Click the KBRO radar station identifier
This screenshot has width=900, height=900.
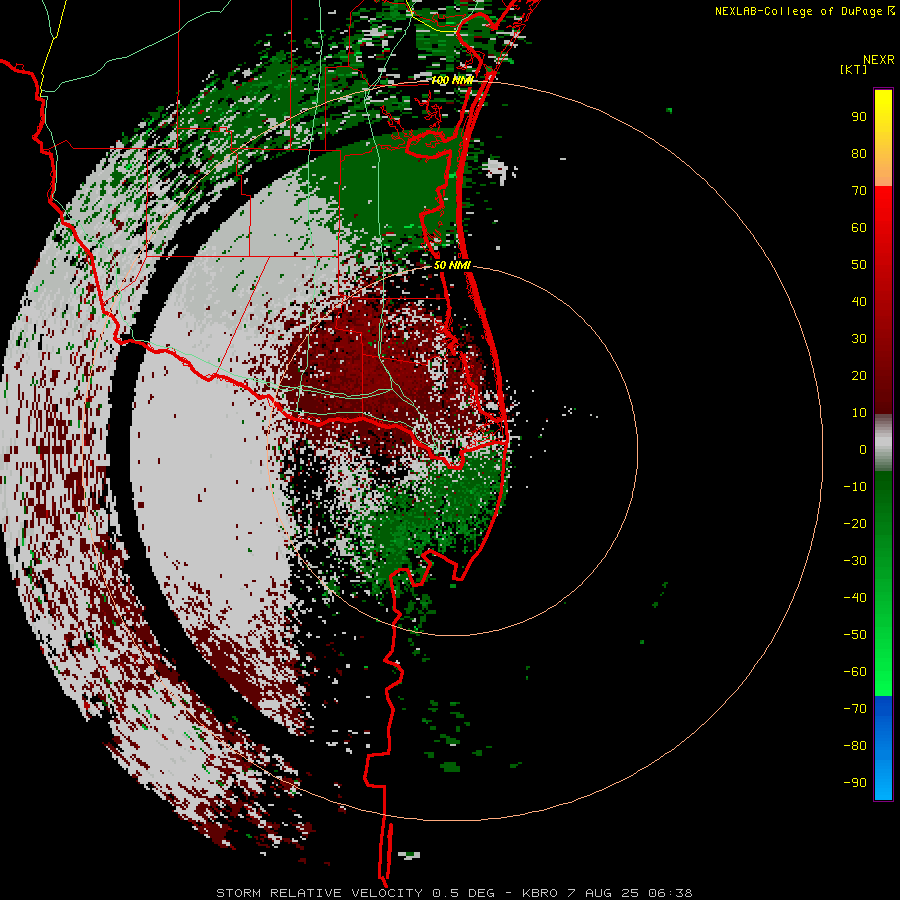point(540,893)
